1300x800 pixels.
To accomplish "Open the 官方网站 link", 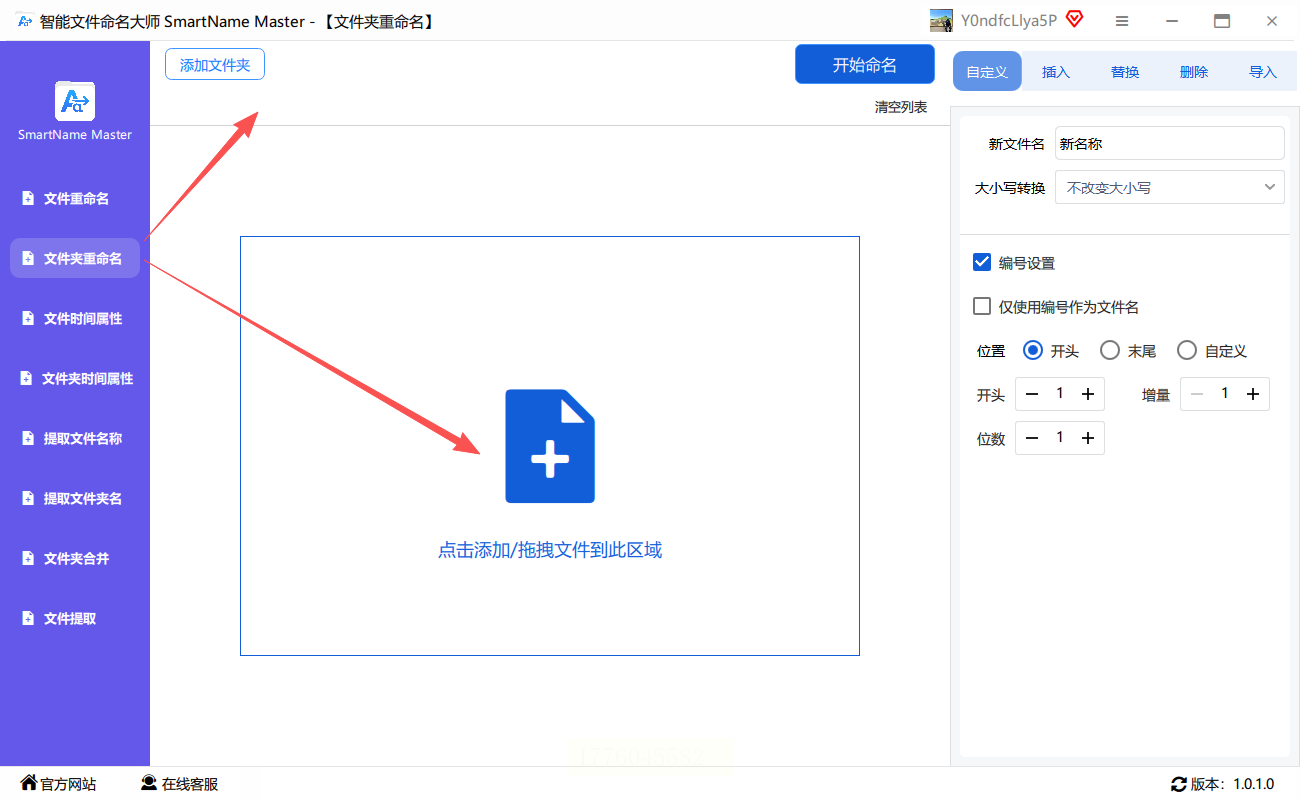I will point(58,784).
